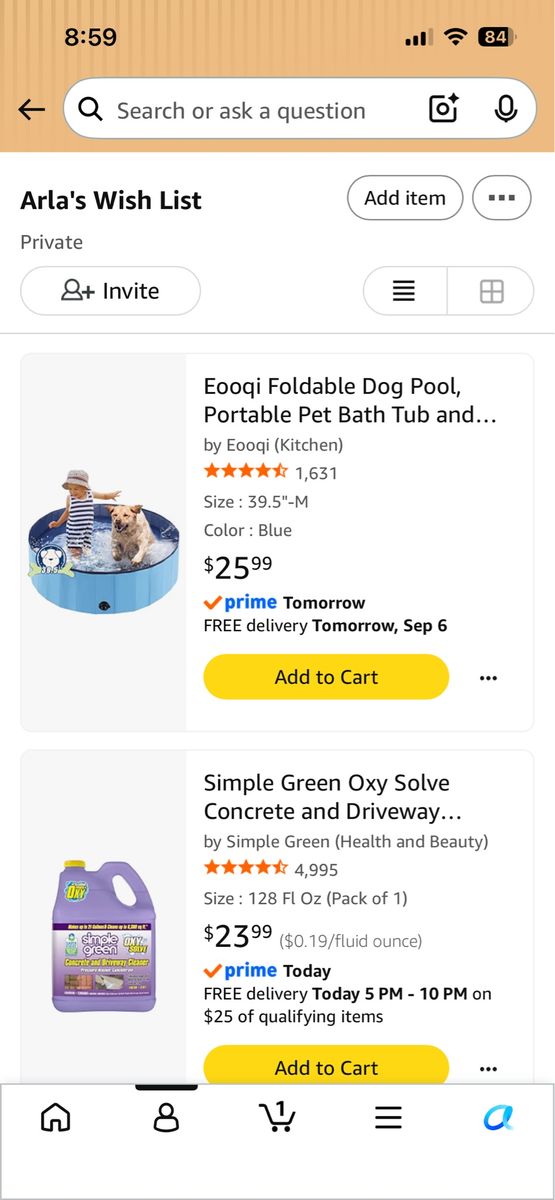The height and width of the screenshot is (1200, 555).
Task: Open camera lens search icon
Action: 443,109
